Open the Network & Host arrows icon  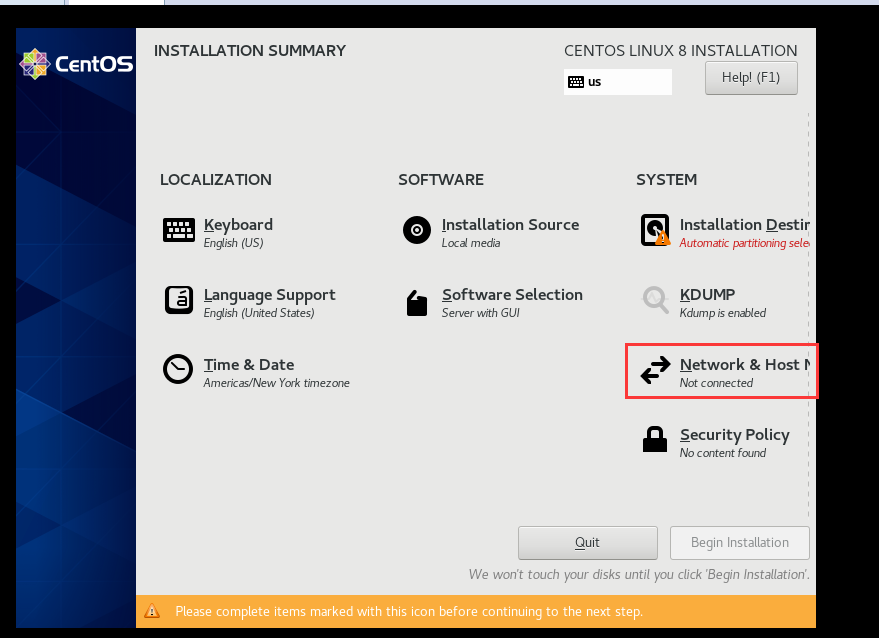(655, 370)
